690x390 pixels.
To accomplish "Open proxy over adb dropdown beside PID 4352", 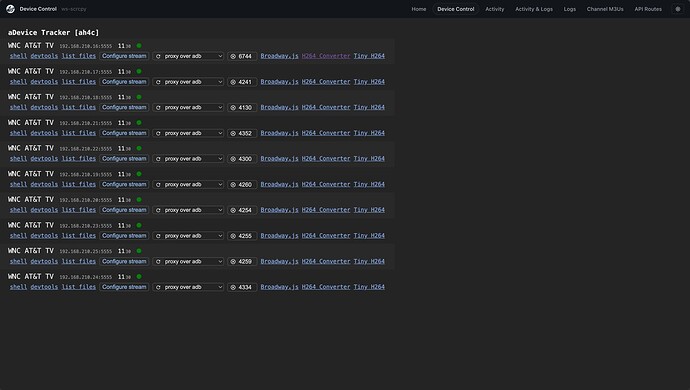I will [188, 133].
